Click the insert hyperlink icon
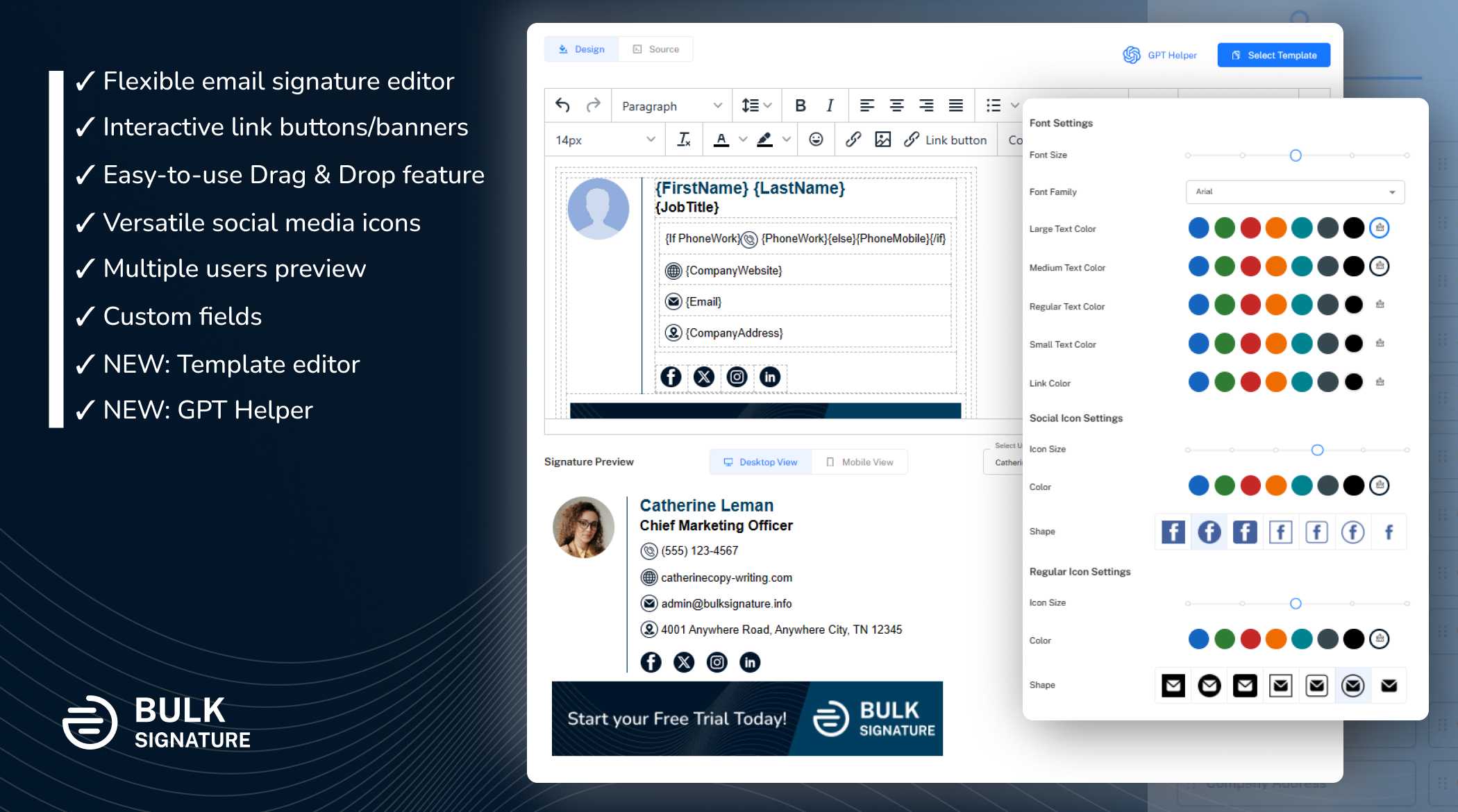 point(853,139)
